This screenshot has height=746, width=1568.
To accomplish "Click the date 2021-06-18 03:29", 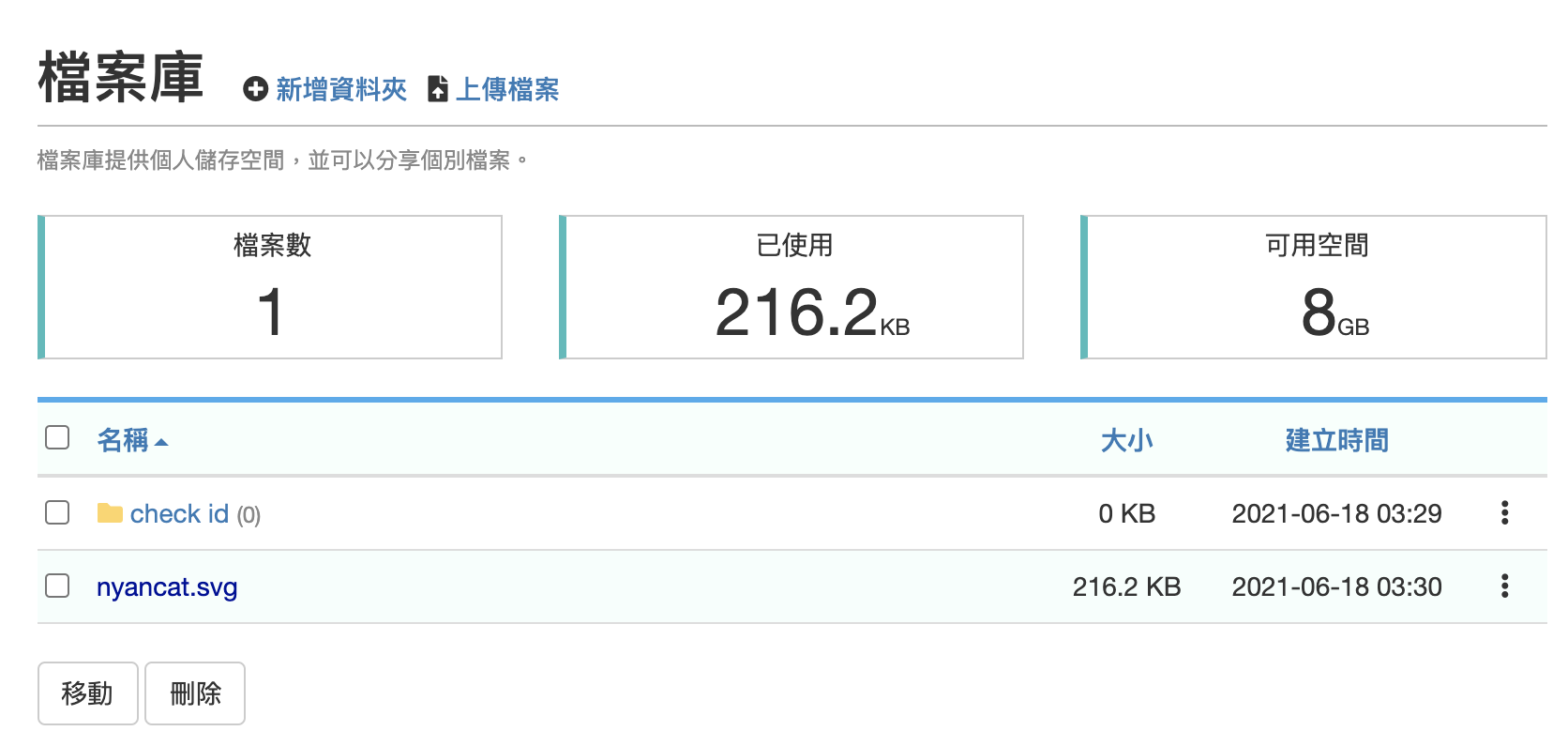I will [x=1336, y=513].
